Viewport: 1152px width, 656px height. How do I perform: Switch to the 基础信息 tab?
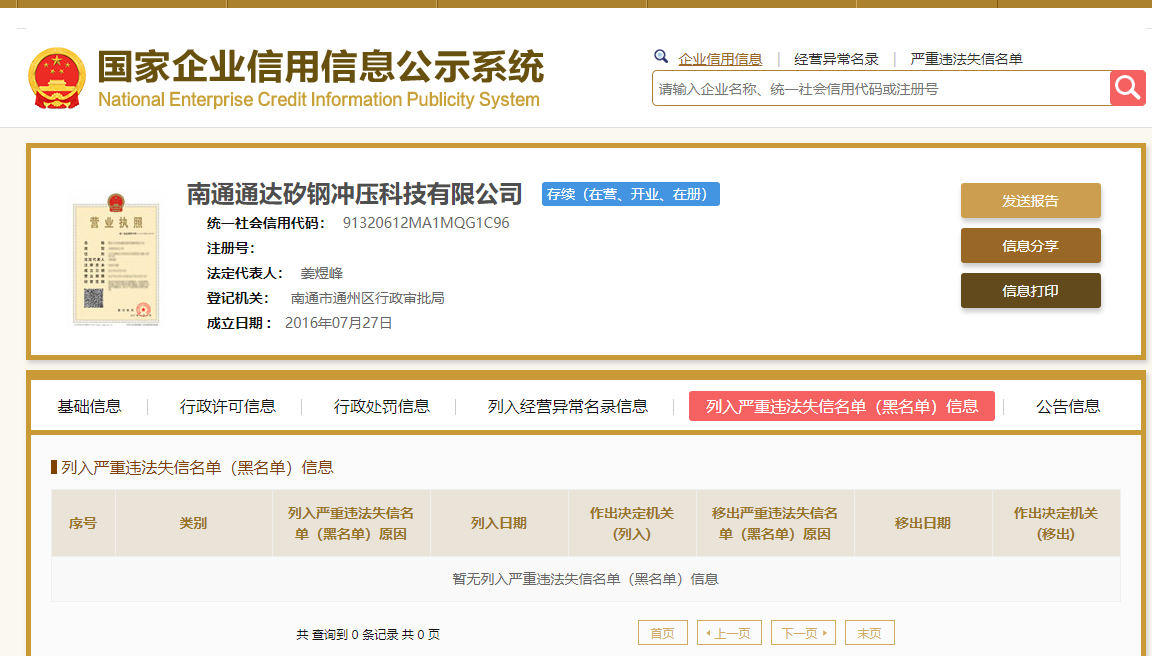(x=90, y=406)
